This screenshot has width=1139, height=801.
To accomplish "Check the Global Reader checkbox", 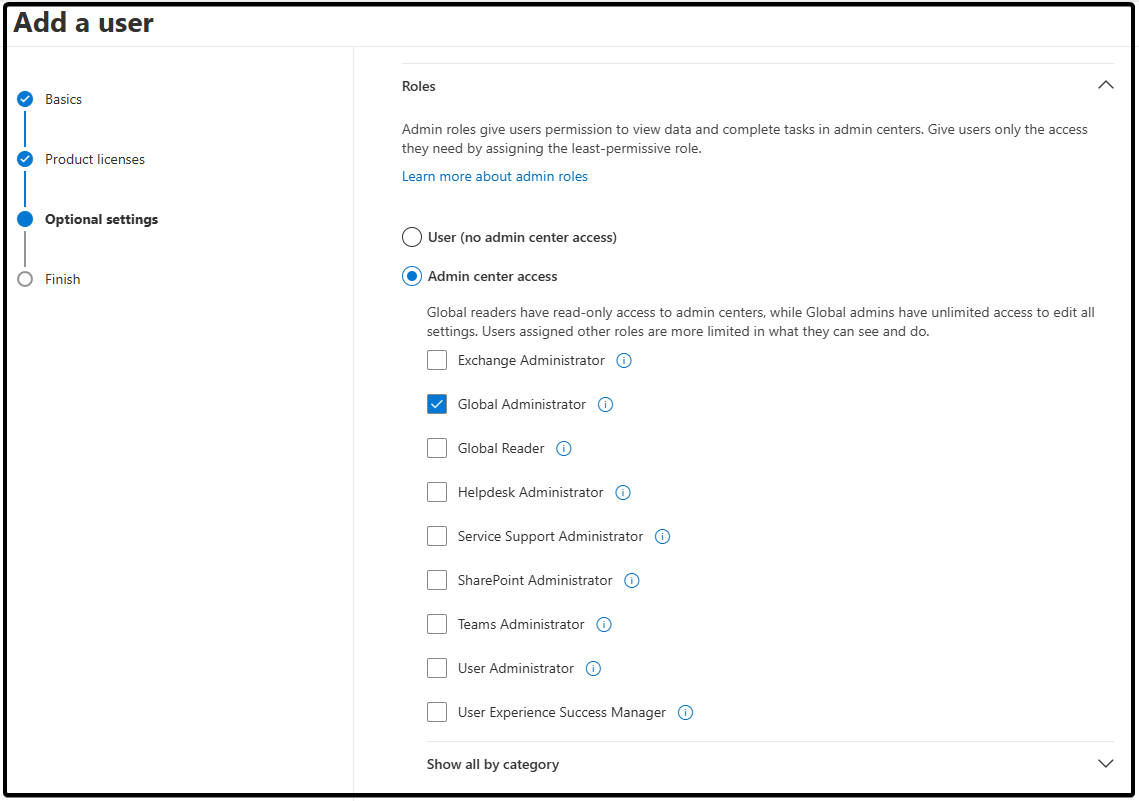I will tap(437, 448).
